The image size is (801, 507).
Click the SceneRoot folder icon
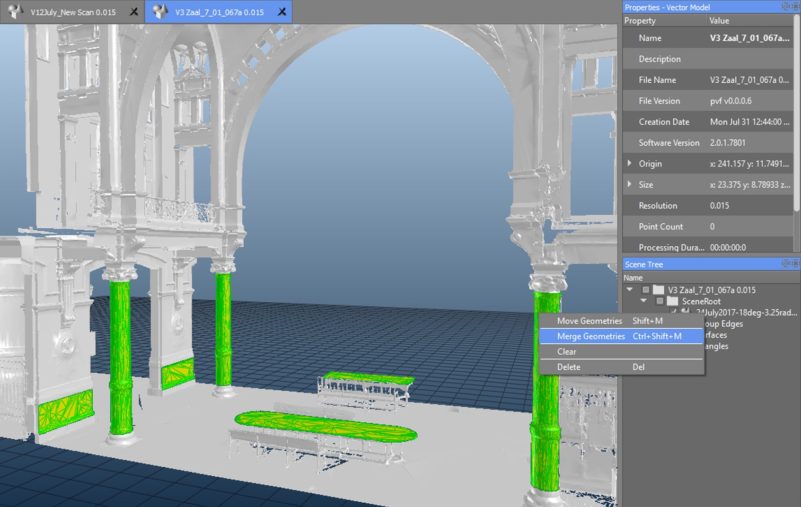coord(673,300)
